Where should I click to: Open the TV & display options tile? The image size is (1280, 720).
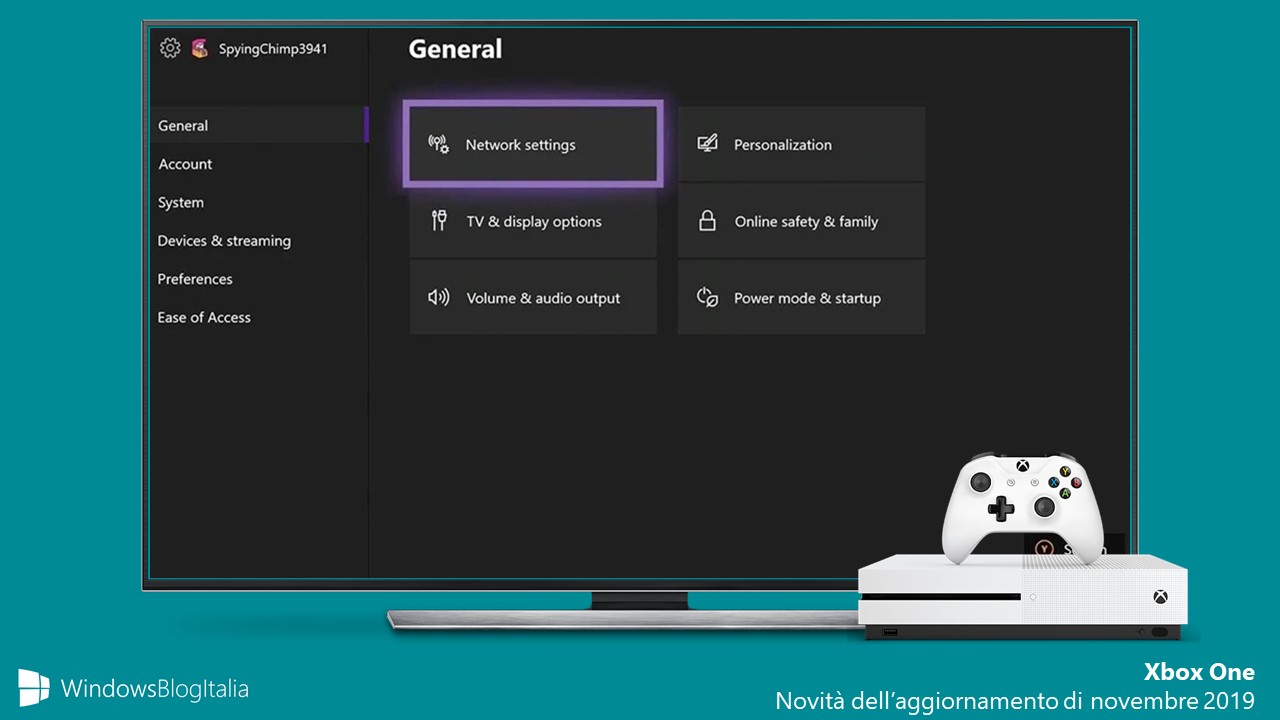click(x=533, y=221)
